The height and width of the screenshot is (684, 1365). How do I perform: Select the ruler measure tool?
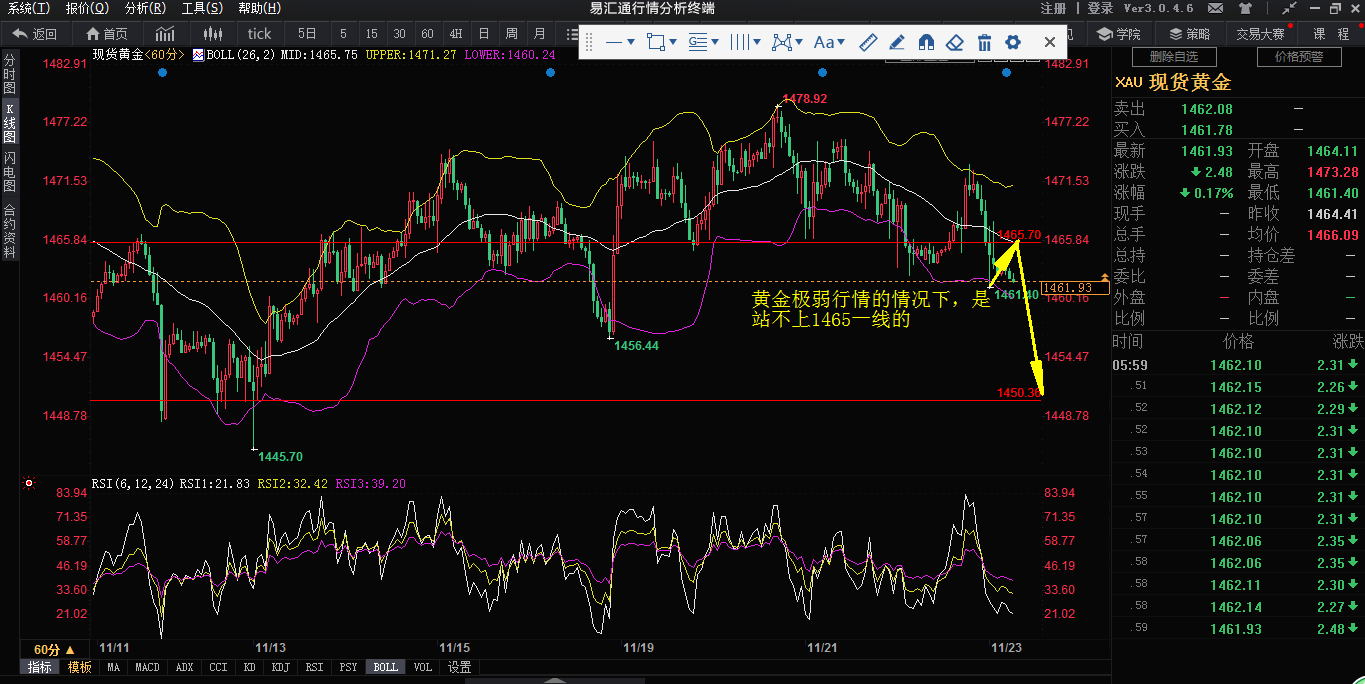coord(868,42)
